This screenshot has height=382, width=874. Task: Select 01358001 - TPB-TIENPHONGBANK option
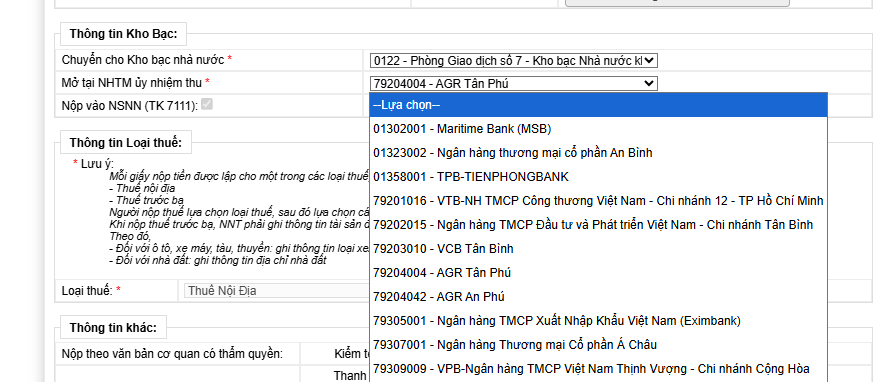pyautogui.click(x=598, y=177)
